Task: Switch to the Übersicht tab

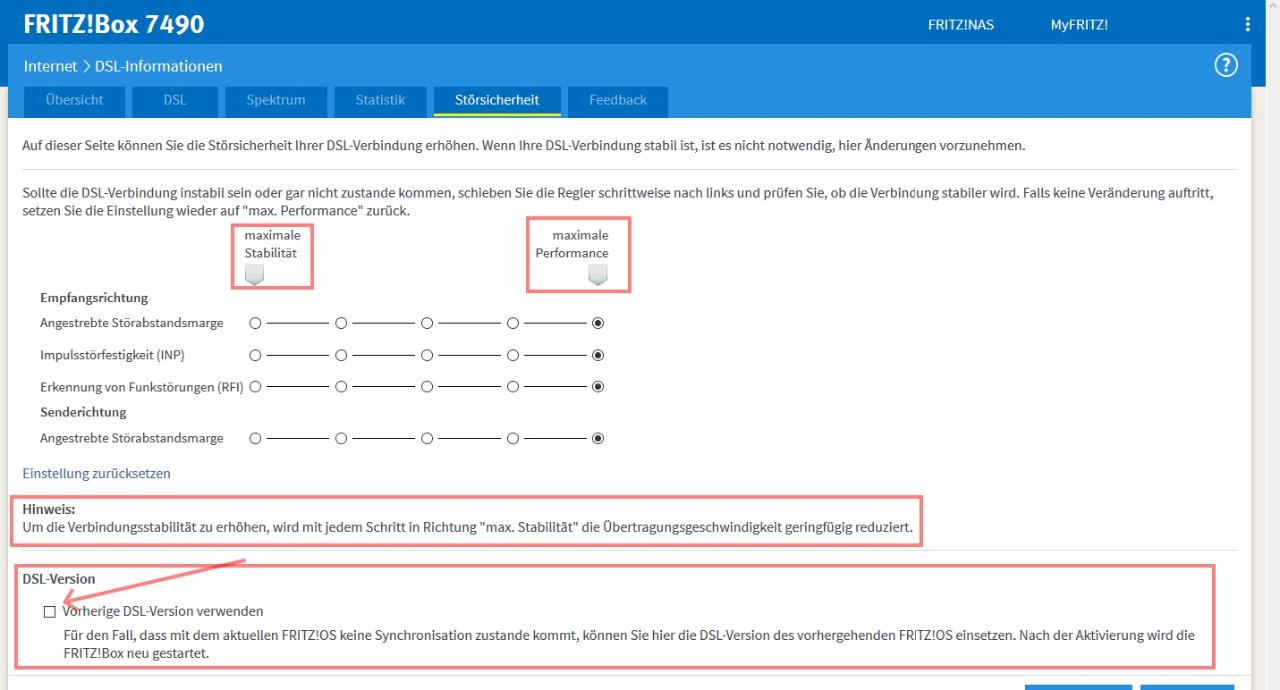Action: coord(74,100)
